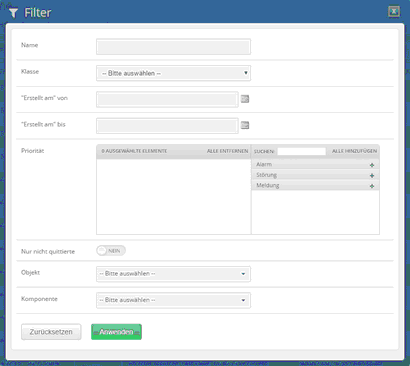The height and width of the screenshot is (366, 410).
Task: Click the funnel Filter icon in title bar
Action: [13, 13]
